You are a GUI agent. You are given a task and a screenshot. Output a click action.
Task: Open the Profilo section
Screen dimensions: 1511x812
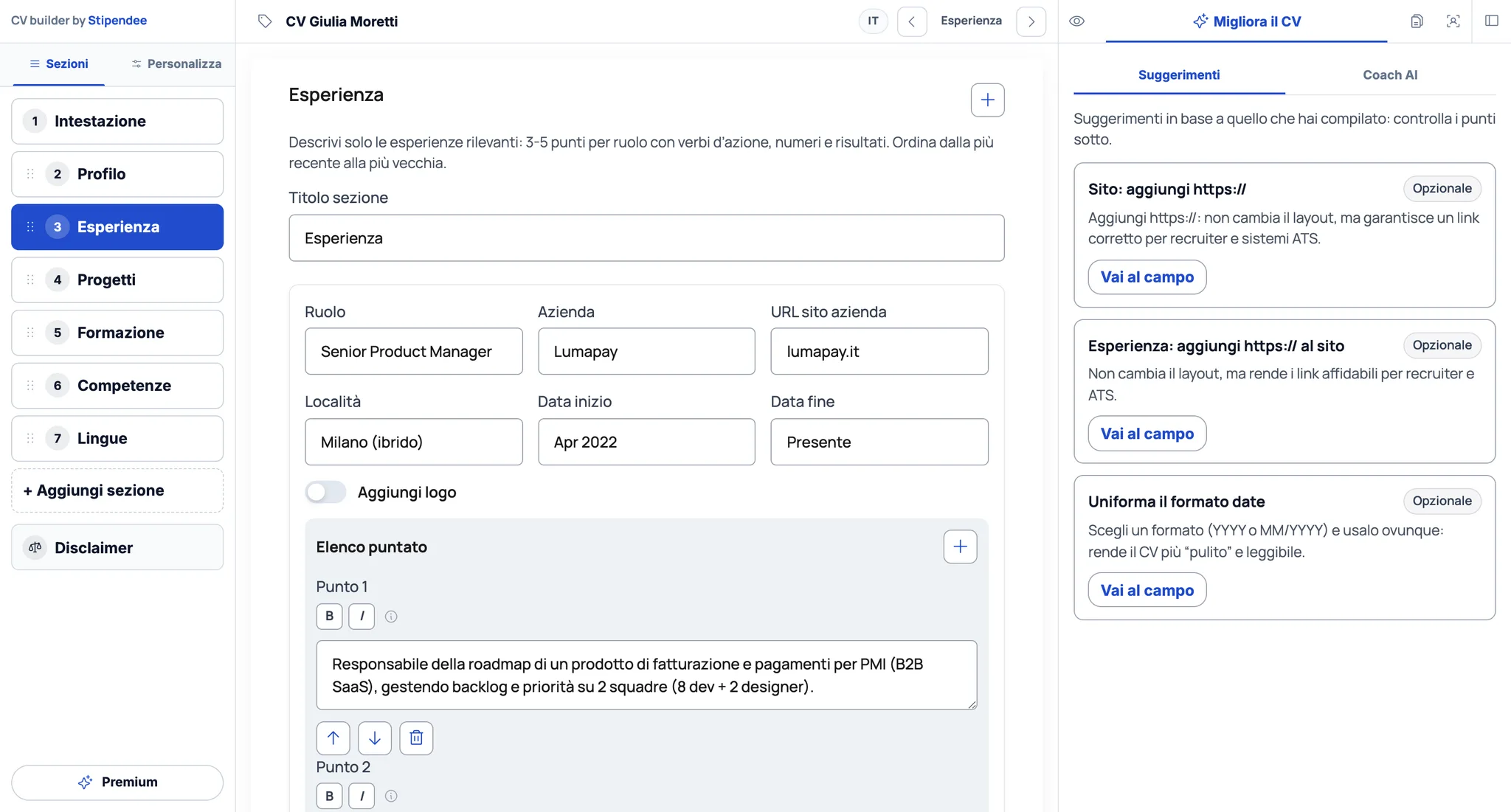[117, 174]
